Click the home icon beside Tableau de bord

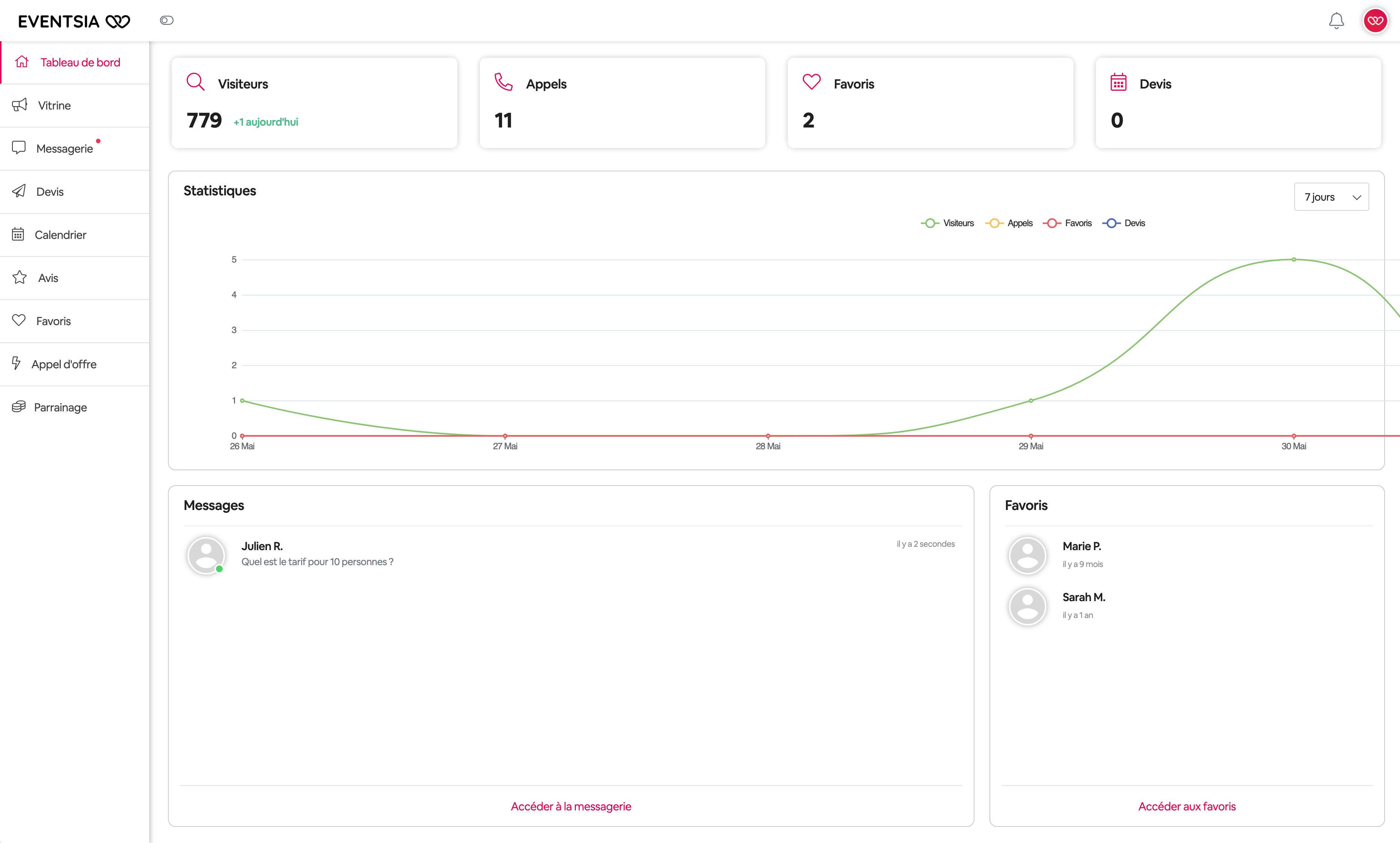pos(22,62)
